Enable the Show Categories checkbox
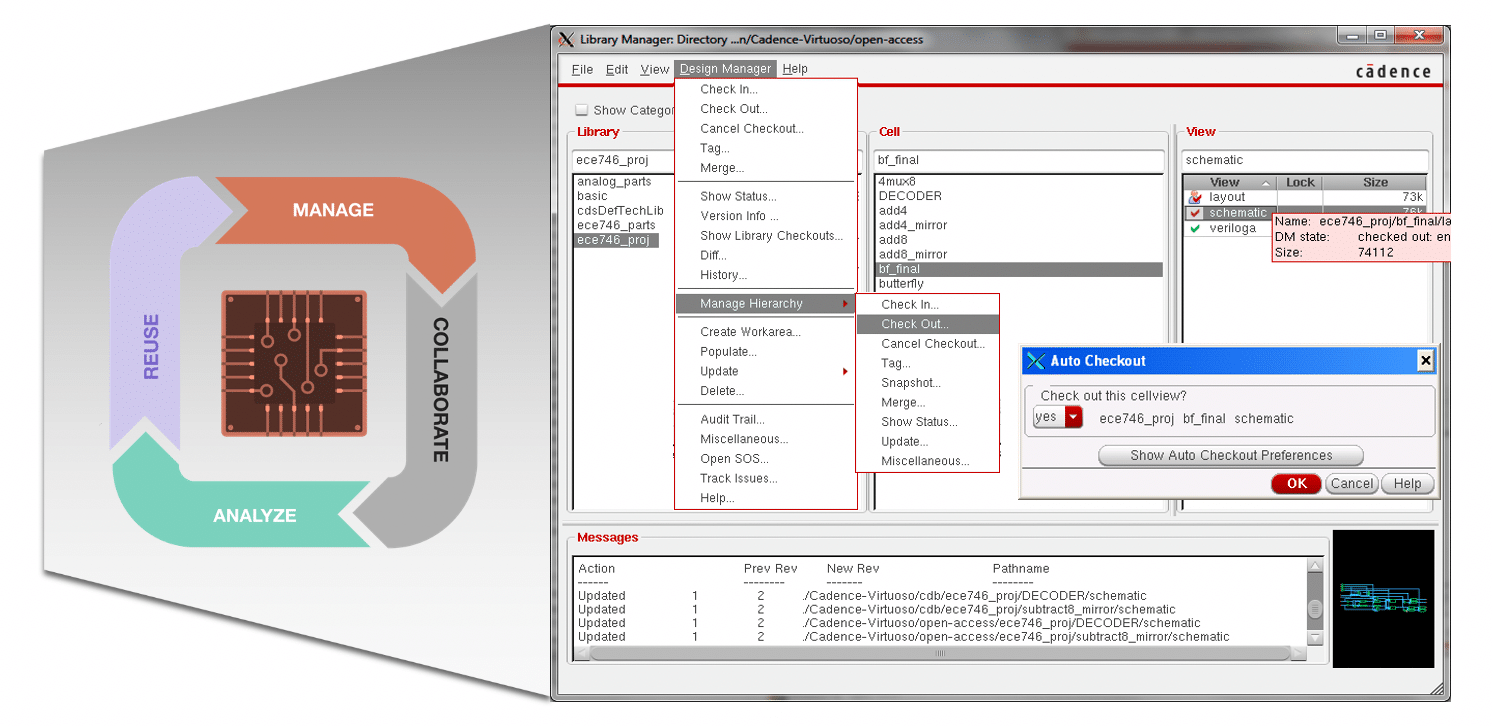The height and width of the screenshot is (726, 1492). pyautogui.click(x=583, y=110)
